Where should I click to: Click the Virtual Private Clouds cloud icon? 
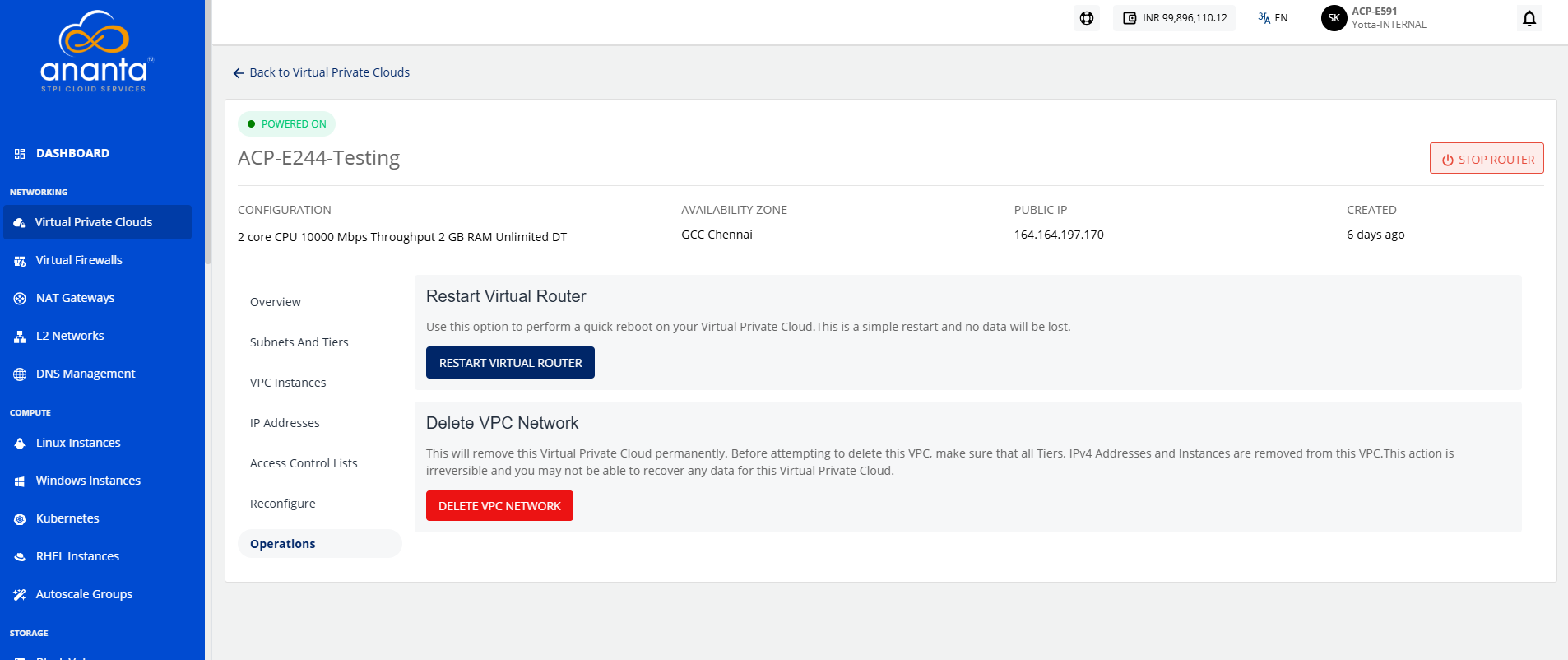tap(20, 223)
